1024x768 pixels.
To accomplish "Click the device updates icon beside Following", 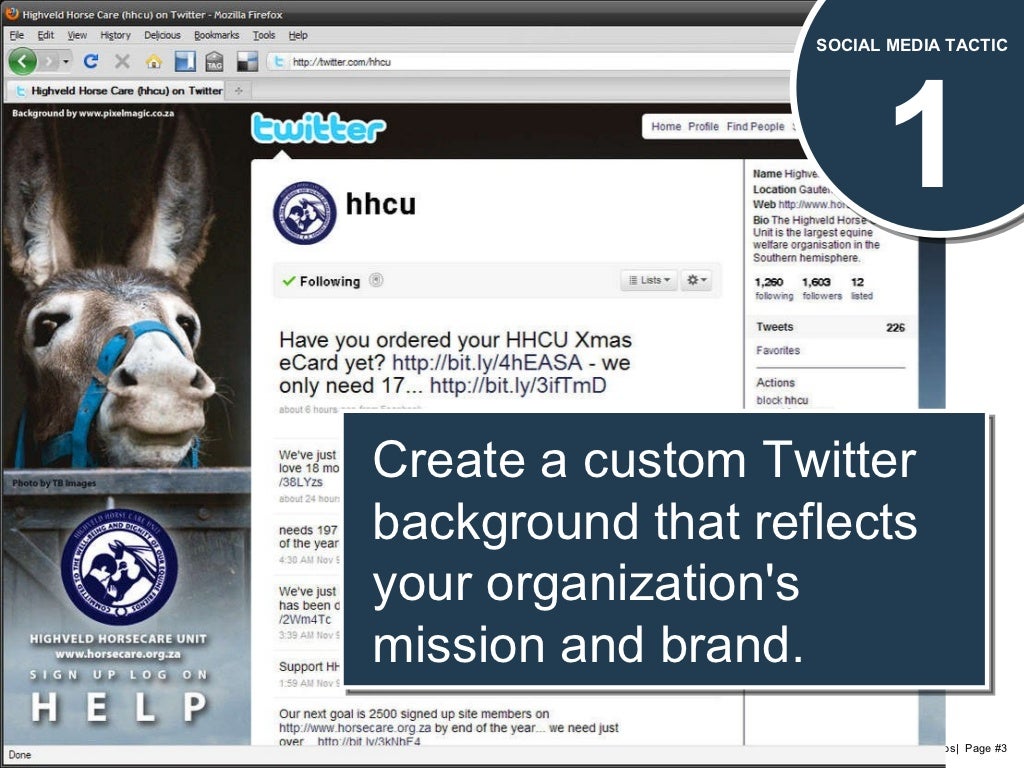I will [x=376, y=280].
